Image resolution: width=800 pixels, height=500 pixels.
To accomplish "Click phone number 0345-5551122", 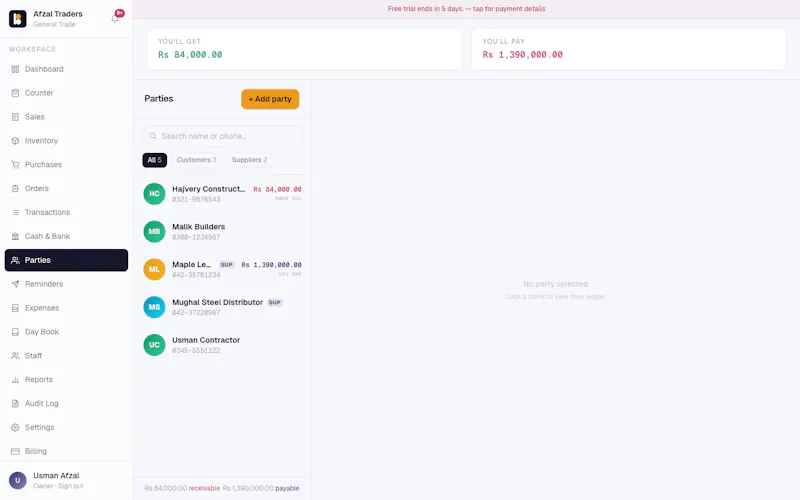I will (x=196, y=351).
